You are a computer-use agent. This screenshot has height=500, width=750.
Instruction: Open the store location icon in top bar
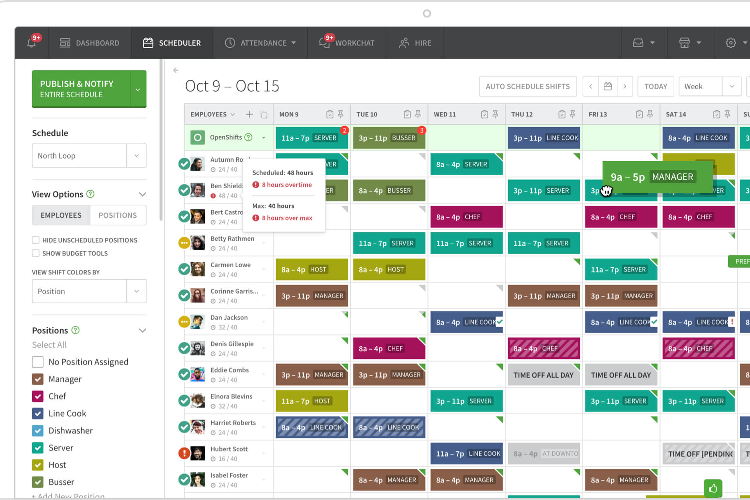(684, 43)
